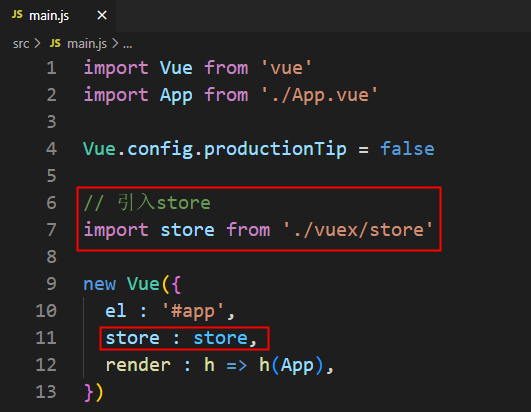This screenshot has height=412, width=531.
Task: Expand chevron after src breadcrumb
Action: pos(37,43)
